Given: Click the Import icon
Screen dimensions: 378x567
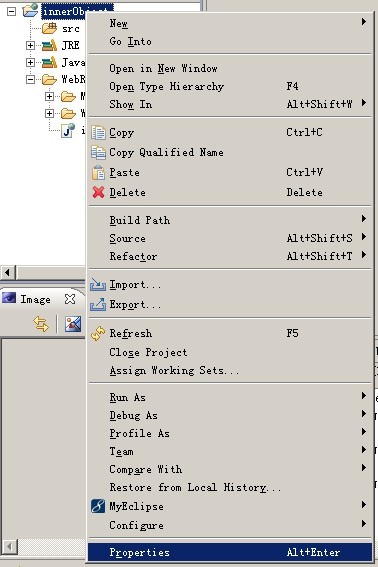Looking at the screenshot, I should [98, 285].
